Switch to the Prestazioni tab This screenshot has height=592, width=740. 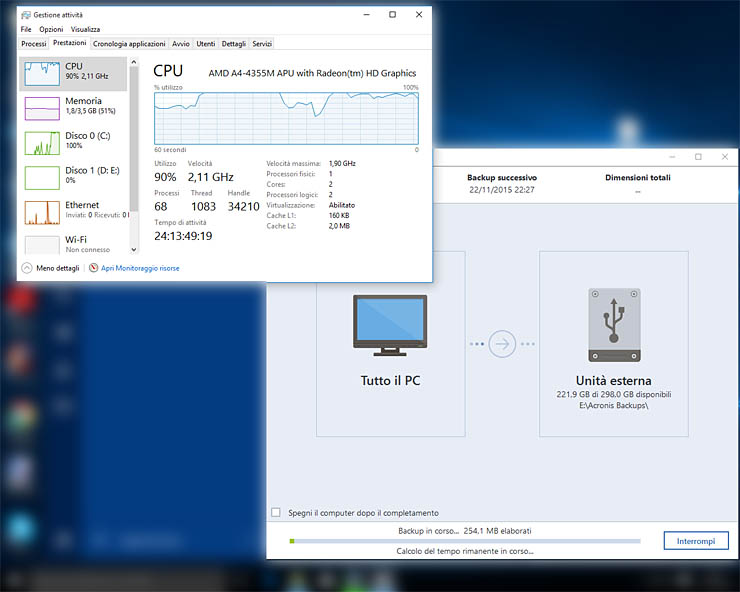coord(69,43)
